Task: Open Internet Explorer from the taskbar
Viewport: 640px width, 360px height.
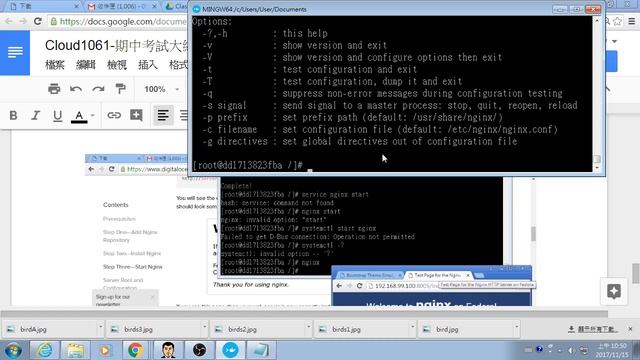Action: point(44,350)
